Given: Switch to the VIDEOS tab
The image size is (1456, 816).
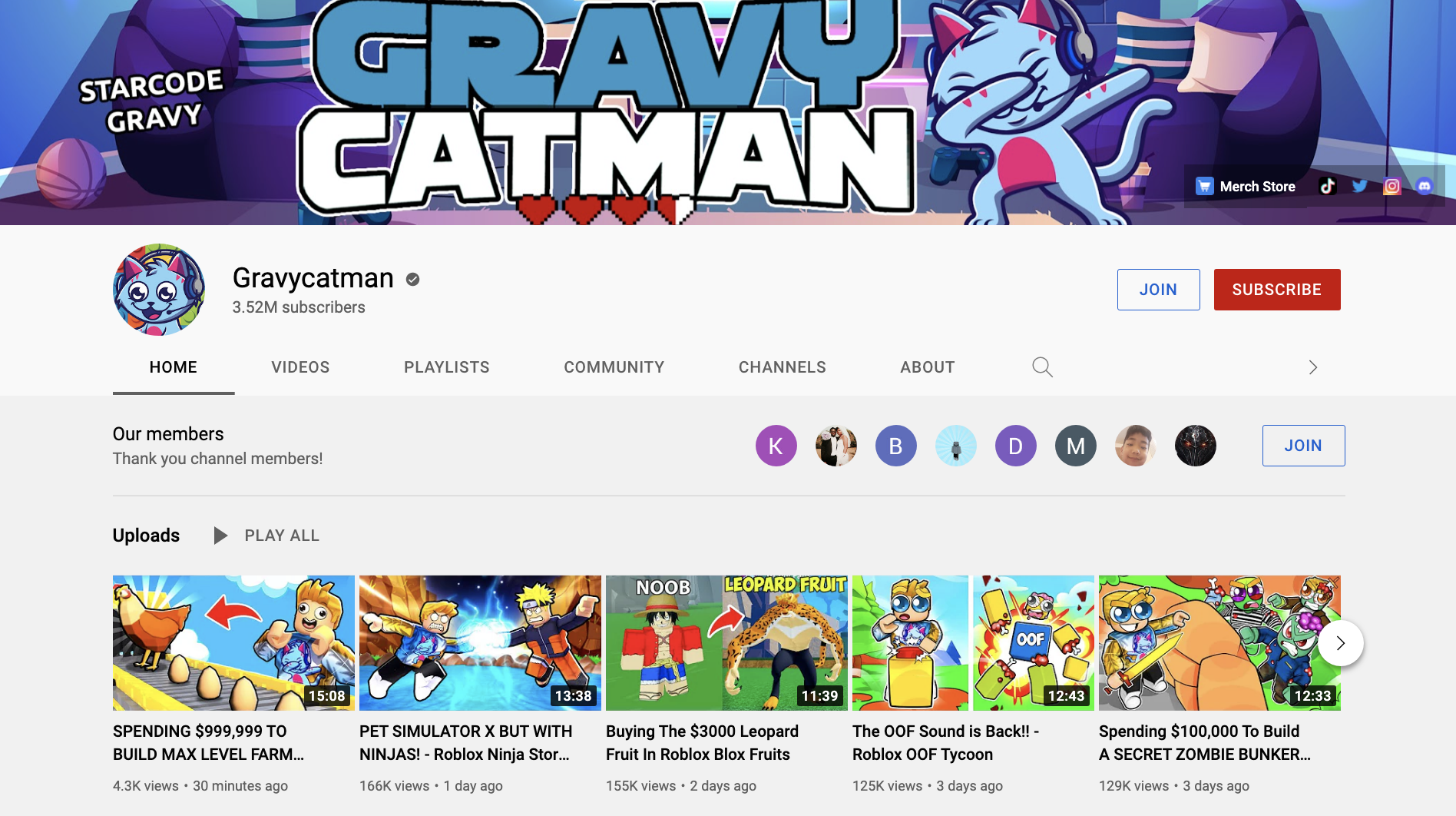Looking at the screenshot, I should [299, 367].
